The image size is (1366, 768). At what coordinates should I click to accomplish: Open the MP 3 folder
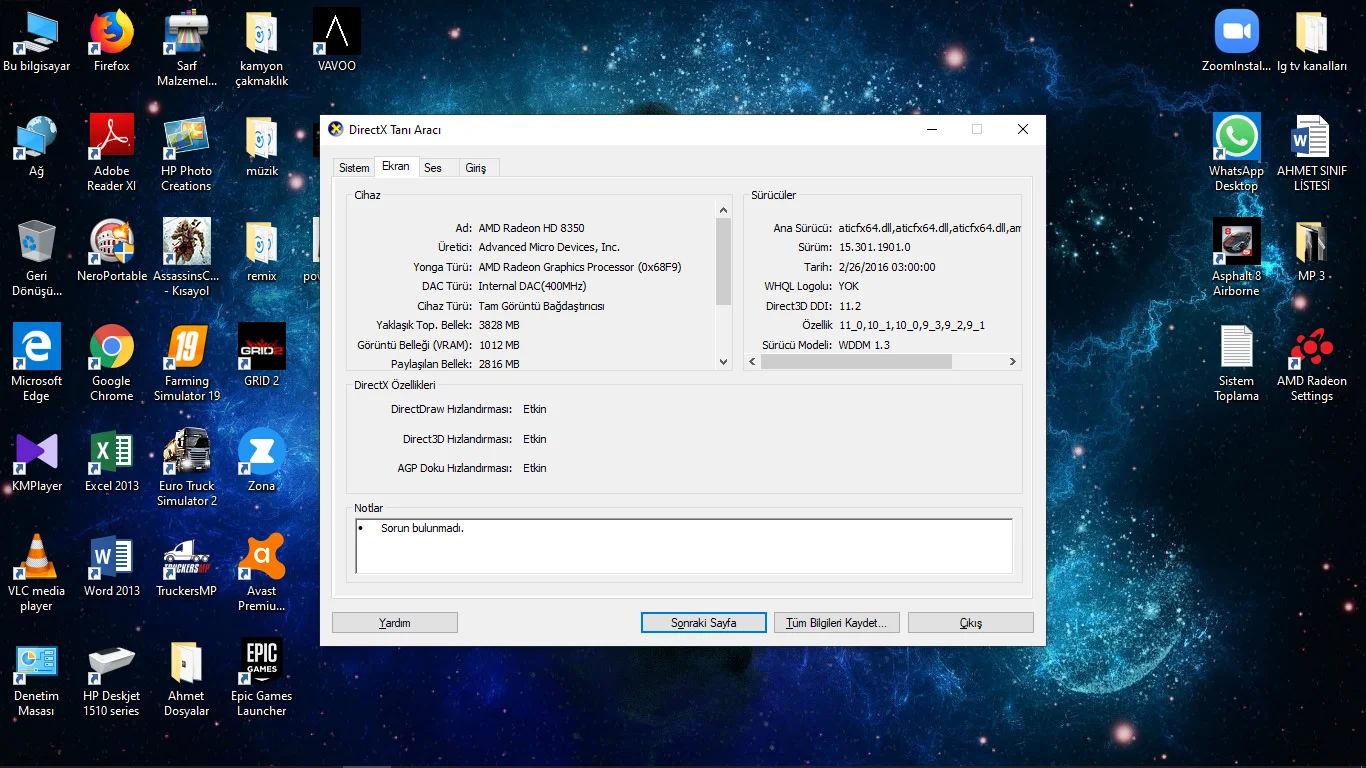point(1312,252)
